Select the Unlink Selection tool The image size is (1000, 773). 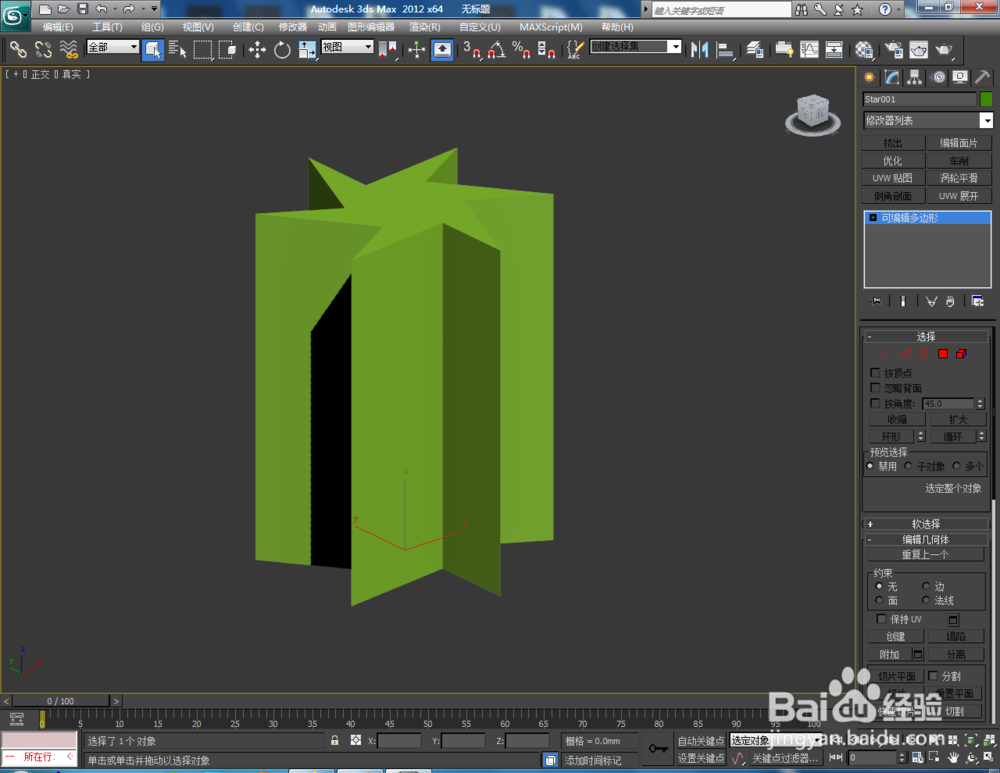(x=43, y=49)
